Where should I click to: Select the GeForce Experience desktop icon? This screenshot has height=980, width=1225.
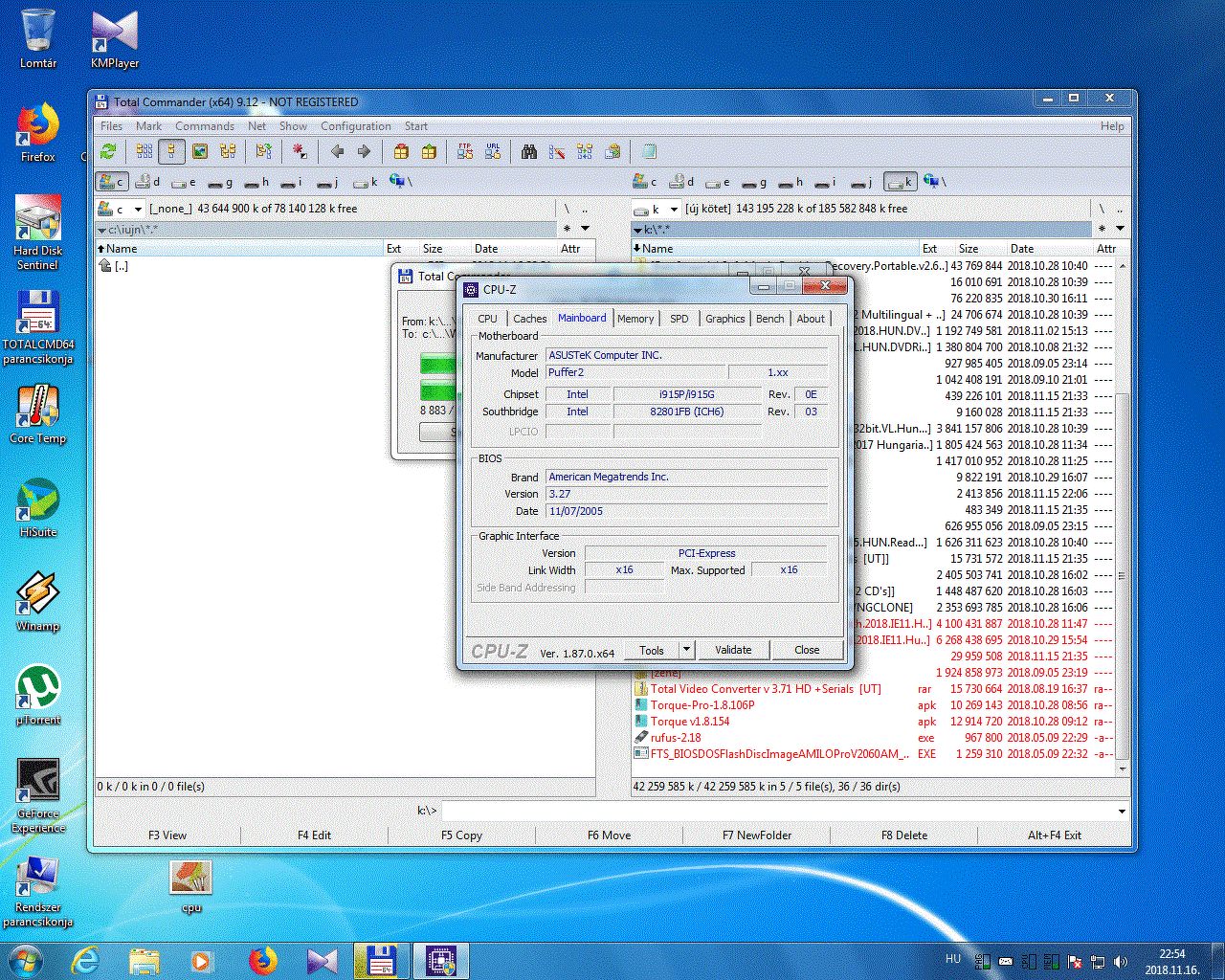(x=38, y=796)
